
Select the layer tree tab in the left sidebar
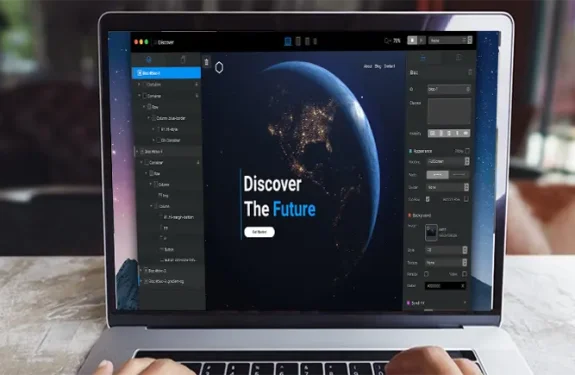pyautogui.click(x=149, y=59)
